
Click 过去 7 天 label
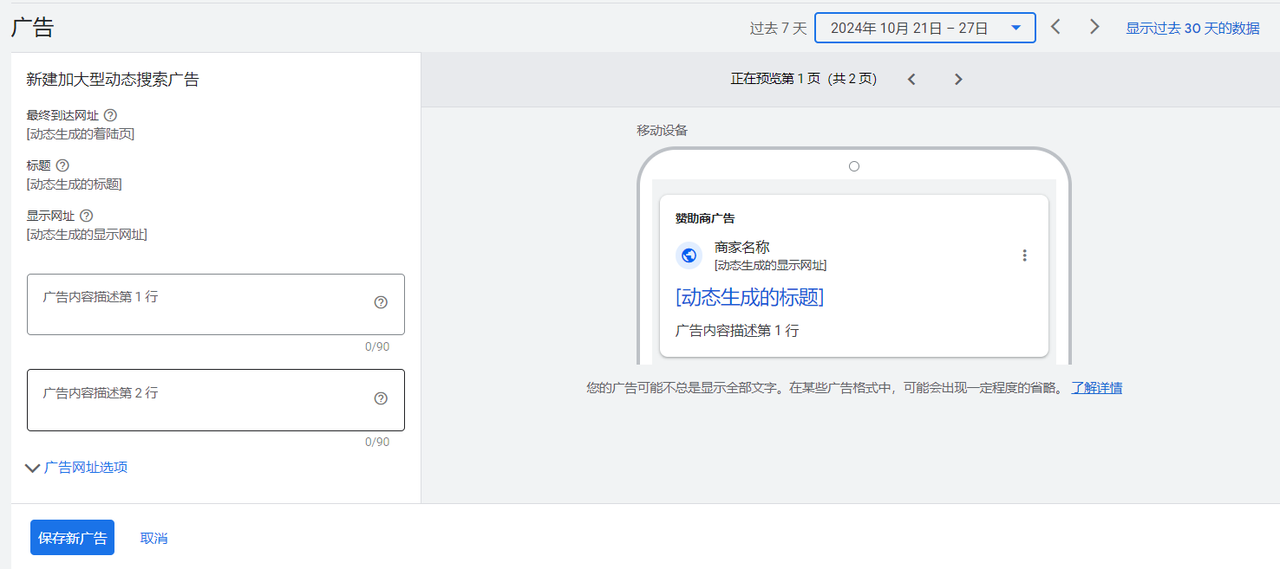point(778,28)
